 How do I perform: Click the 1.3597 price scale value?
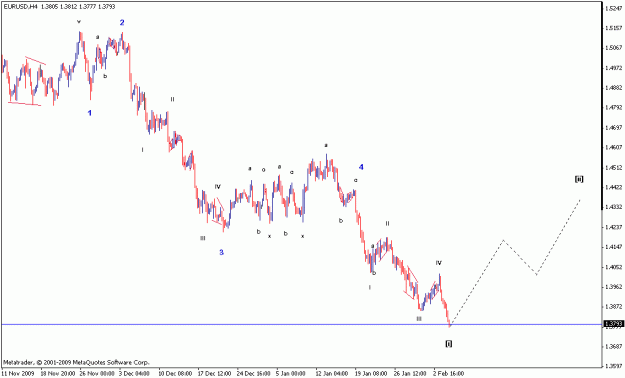(x=614, y=366)
